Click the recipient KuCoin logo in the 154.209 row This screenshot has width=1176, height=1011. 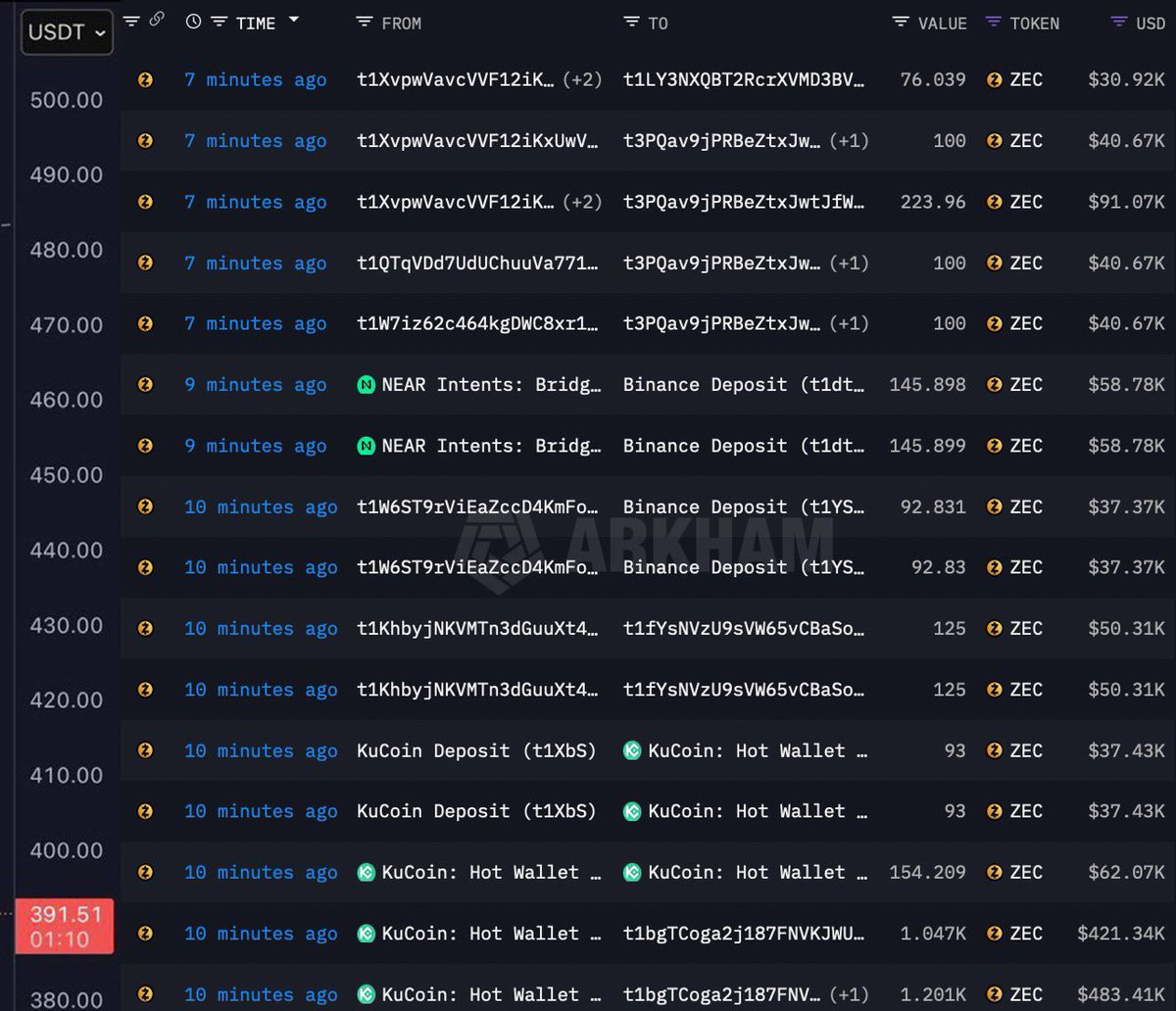click(x=633, y=872)
